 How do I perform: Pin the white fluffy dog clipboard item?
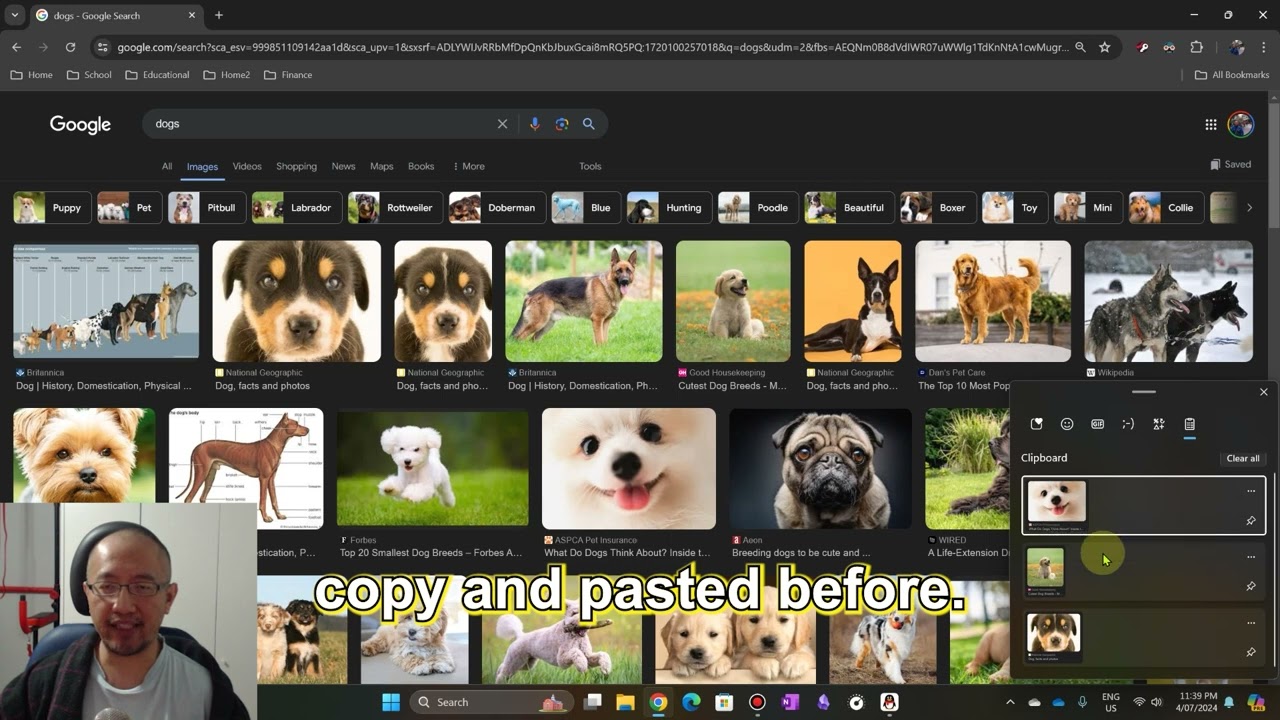click(1251, 521)
